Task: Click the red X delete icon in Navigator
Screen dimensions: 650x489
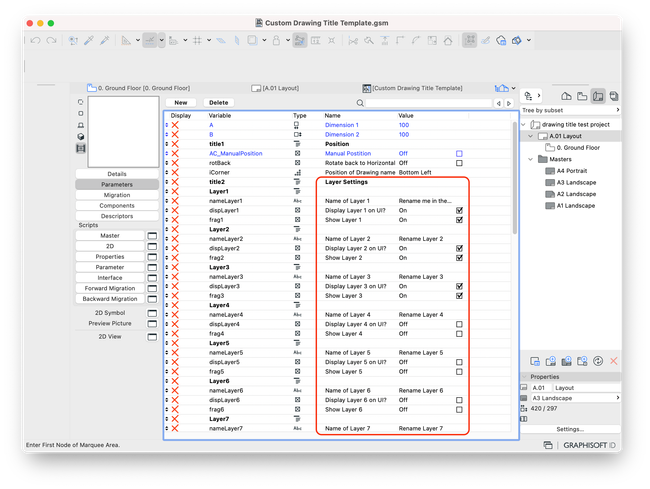Action: (614, 361)
